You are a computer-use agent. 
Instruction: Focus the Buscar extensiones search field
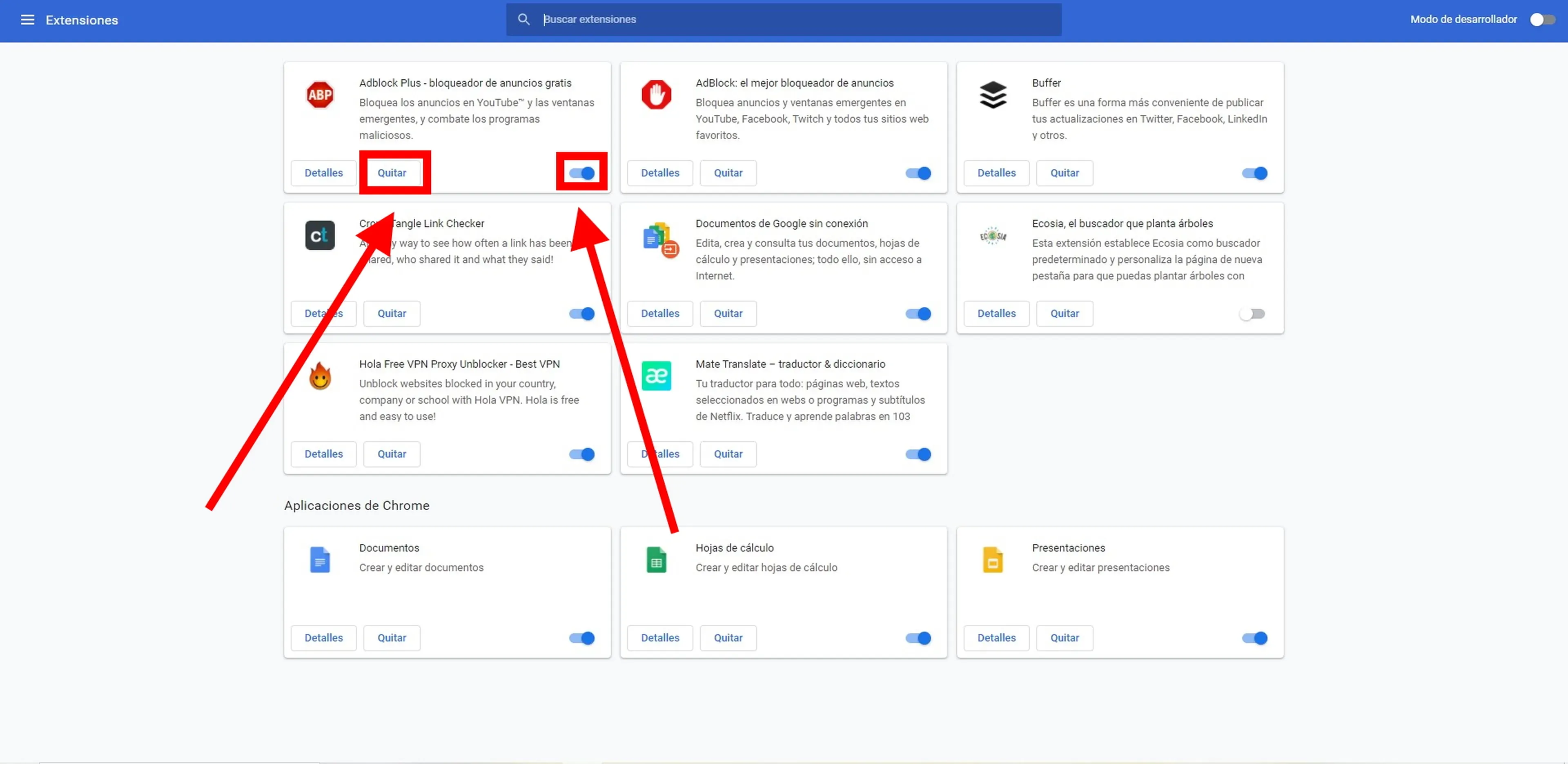[784, 20]
